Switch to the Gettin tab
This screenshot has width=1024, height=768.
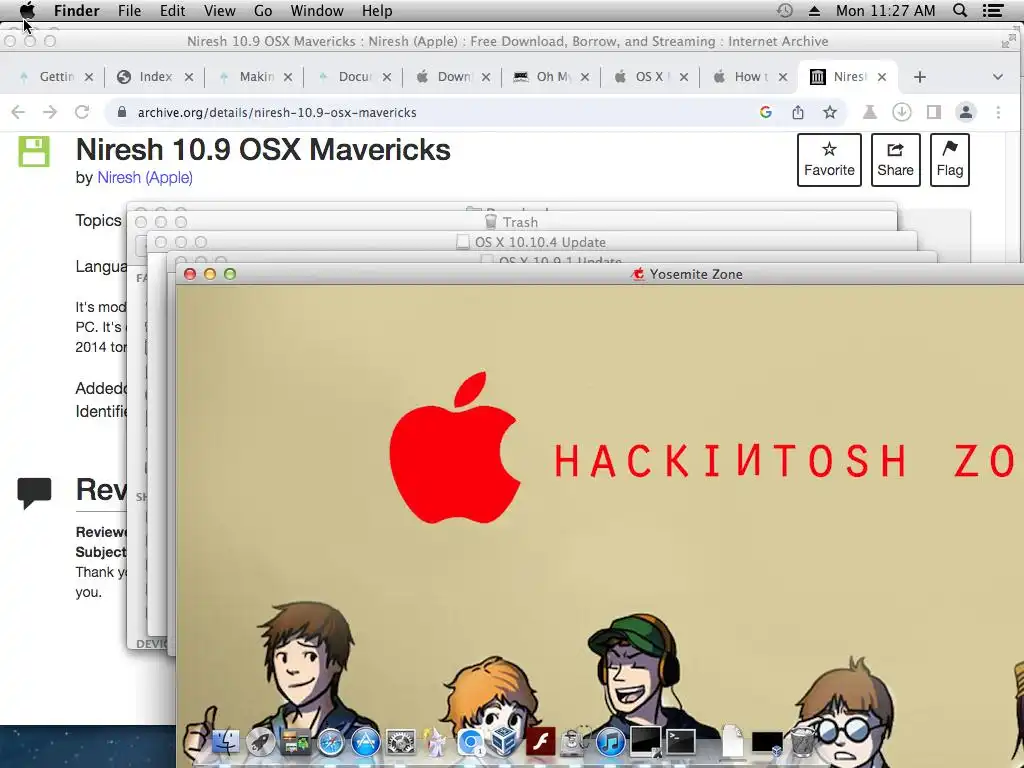click(x=56, y=77)
